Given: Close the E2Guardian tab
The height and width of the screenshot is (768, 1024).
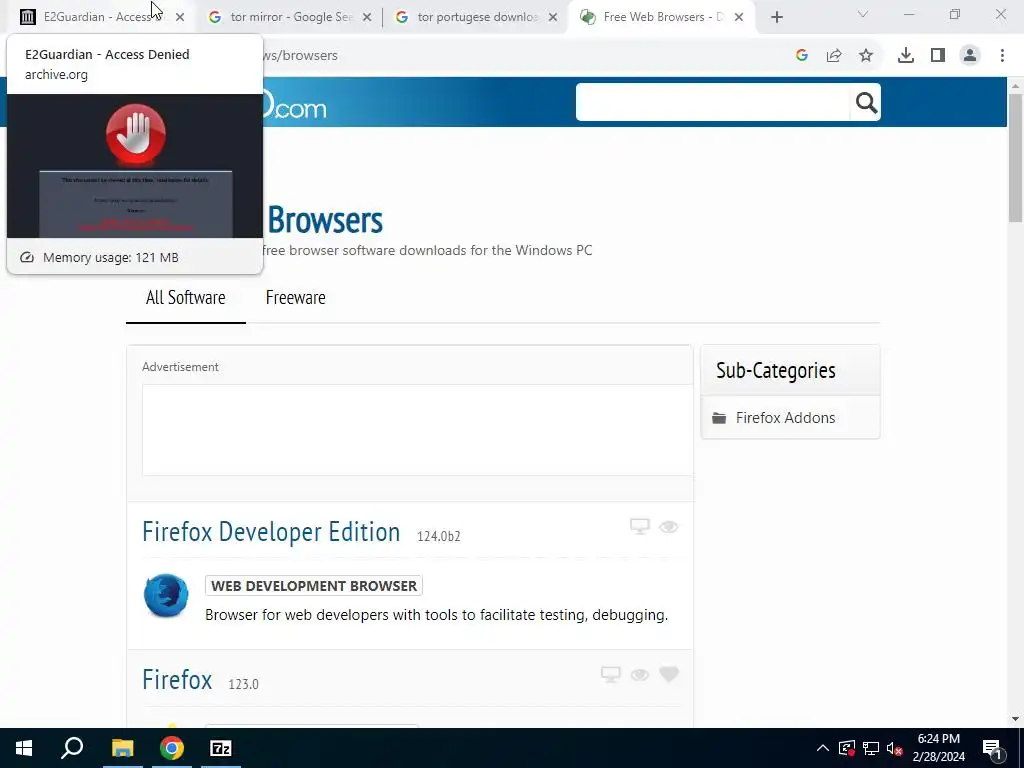Looking at the screenshot, I should click(x=180, y=18).
